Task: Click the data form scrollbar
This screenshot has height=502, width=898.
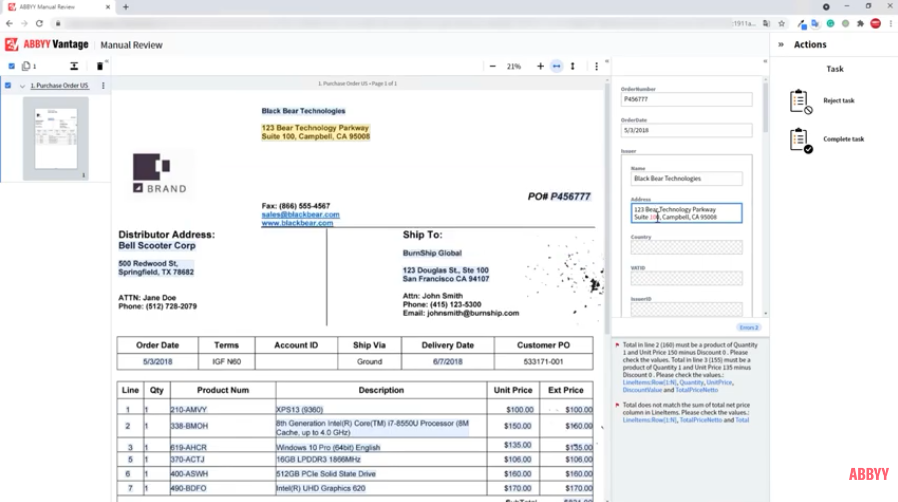Action: [x=765, y=109]
